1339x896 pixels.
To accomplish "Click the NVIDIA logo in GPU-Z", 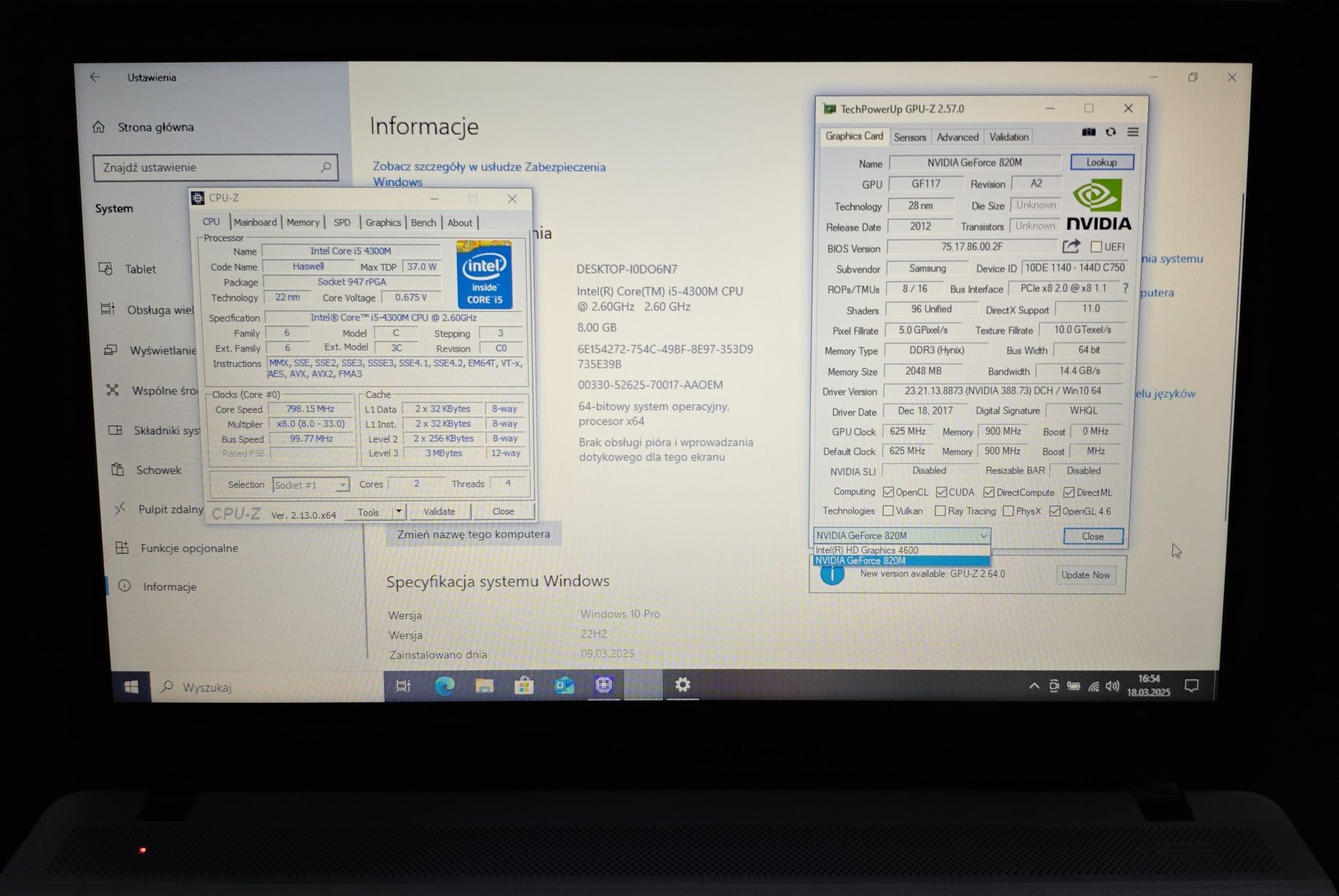I will (1099, 205).
